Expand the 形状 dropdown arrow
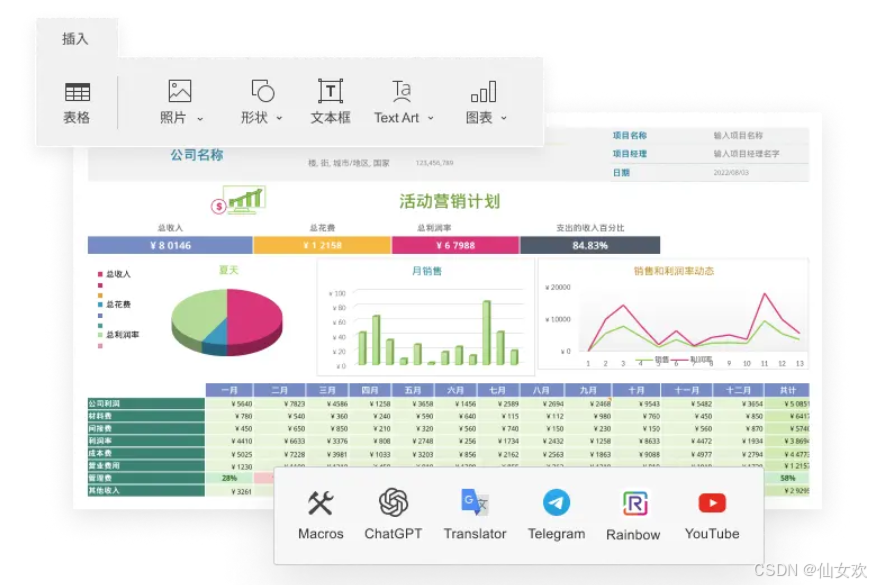 [x=279, y=118]
